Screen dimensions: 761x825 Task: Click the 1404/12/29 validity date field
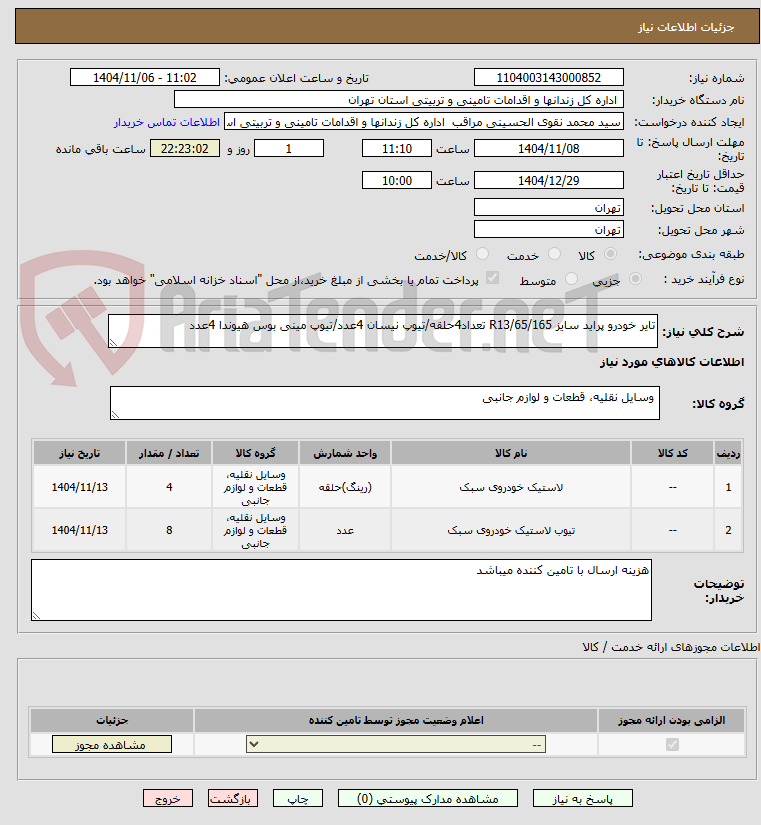pyautogui.click(x=548, y=180)
